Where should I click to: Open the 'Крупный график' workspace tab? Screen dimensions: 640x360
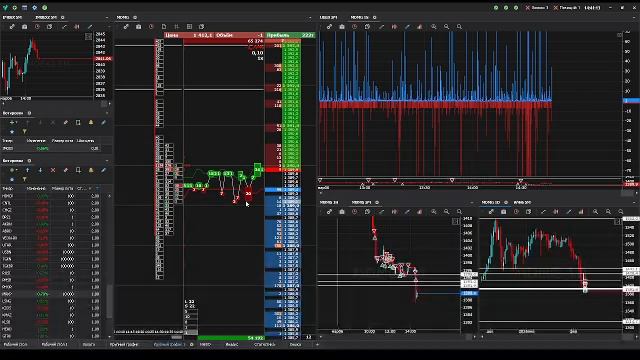[x=124, y=344]
